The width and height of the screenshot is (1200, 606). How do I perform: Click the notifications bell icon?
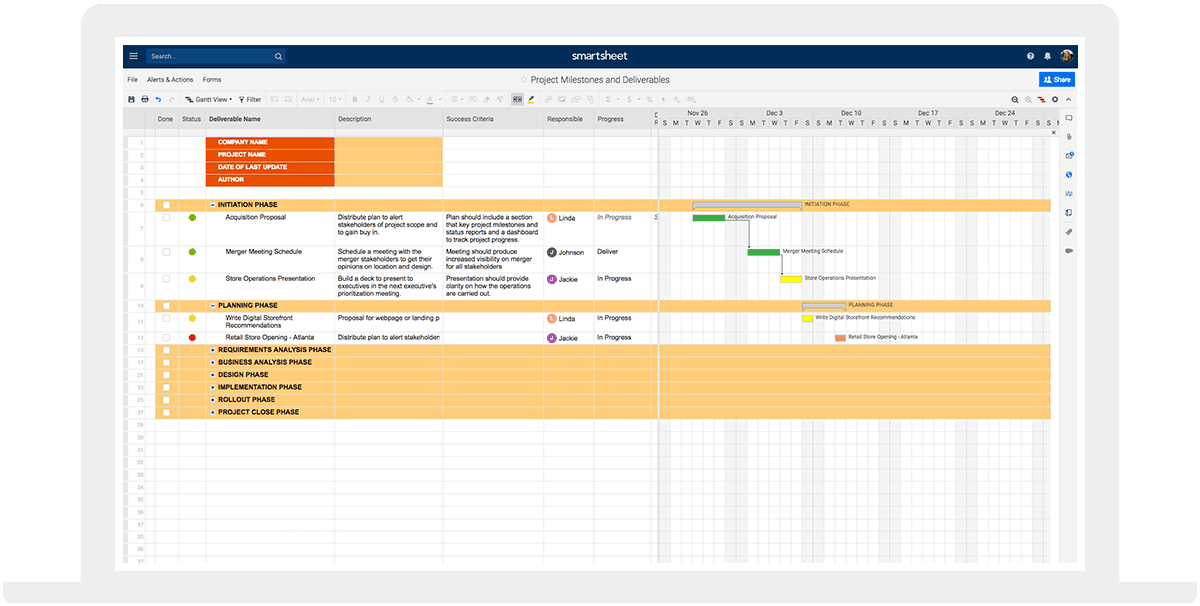point(1047,56)
